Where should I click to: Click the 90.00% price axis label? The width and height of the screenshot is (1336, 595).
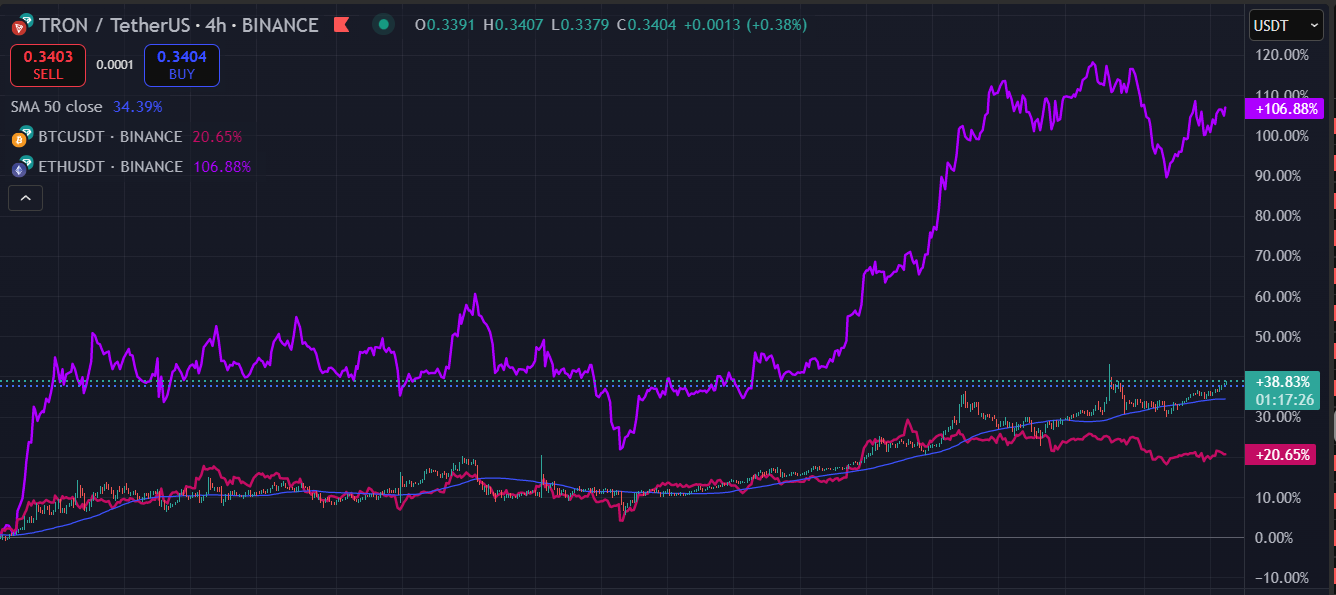pos(1280,176)
